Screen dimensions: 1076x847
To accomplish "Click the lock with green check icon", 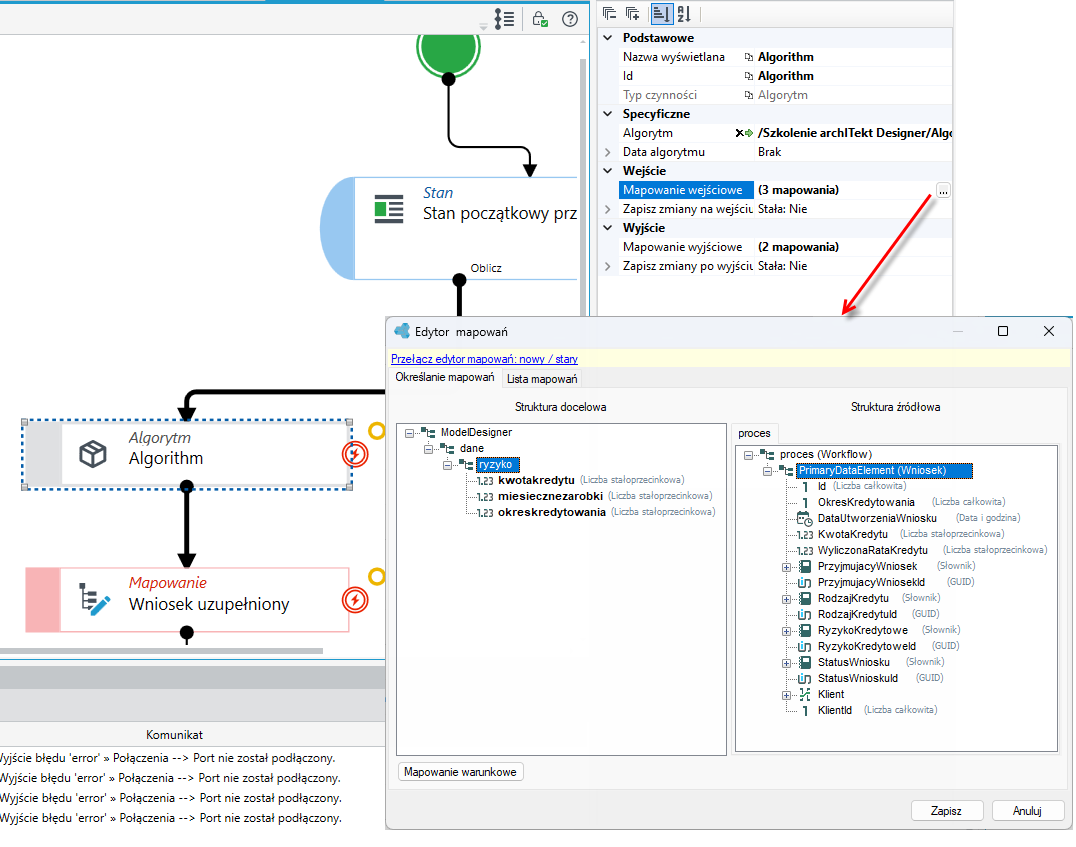I will coord(540,19).
